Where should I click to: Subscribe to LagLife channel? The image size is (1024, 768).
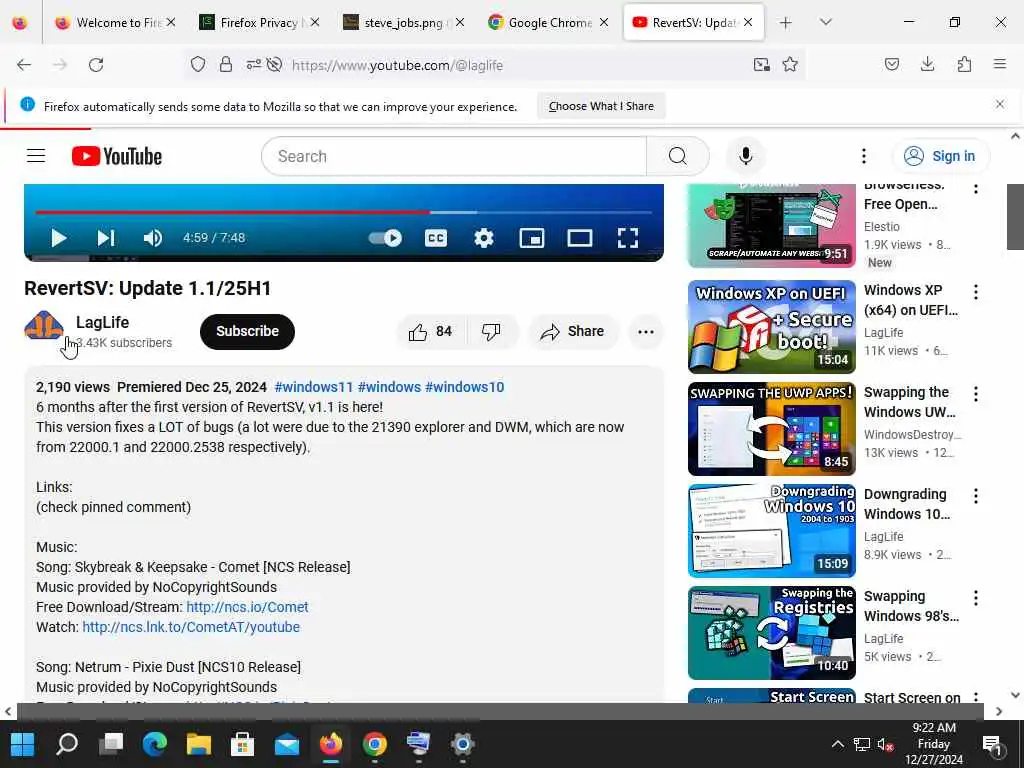[x=248, y=331]
